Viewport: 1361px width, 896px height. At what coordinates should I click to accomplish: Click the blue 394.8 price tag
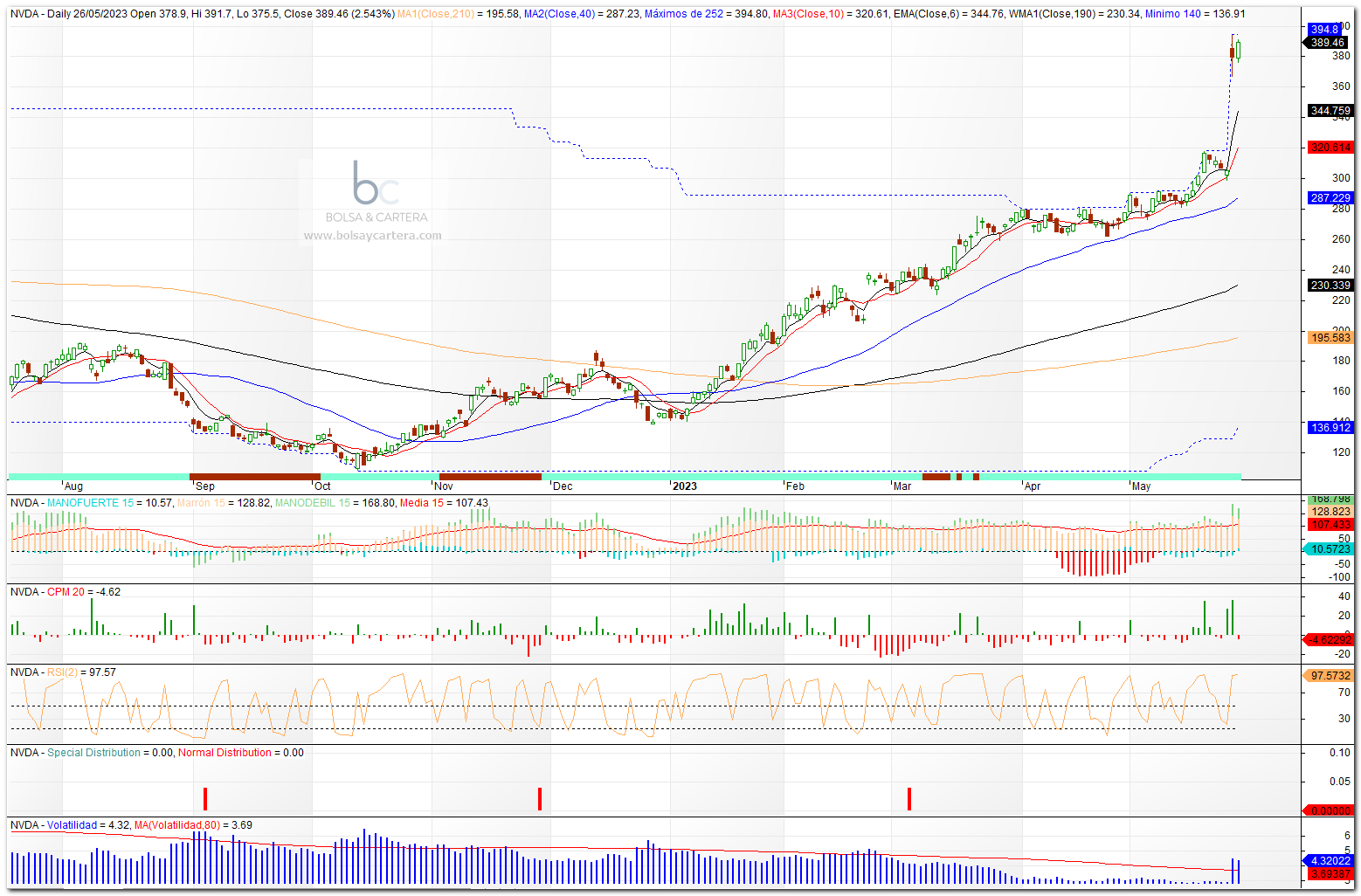pyautogui.click(x=1324, y=30)
